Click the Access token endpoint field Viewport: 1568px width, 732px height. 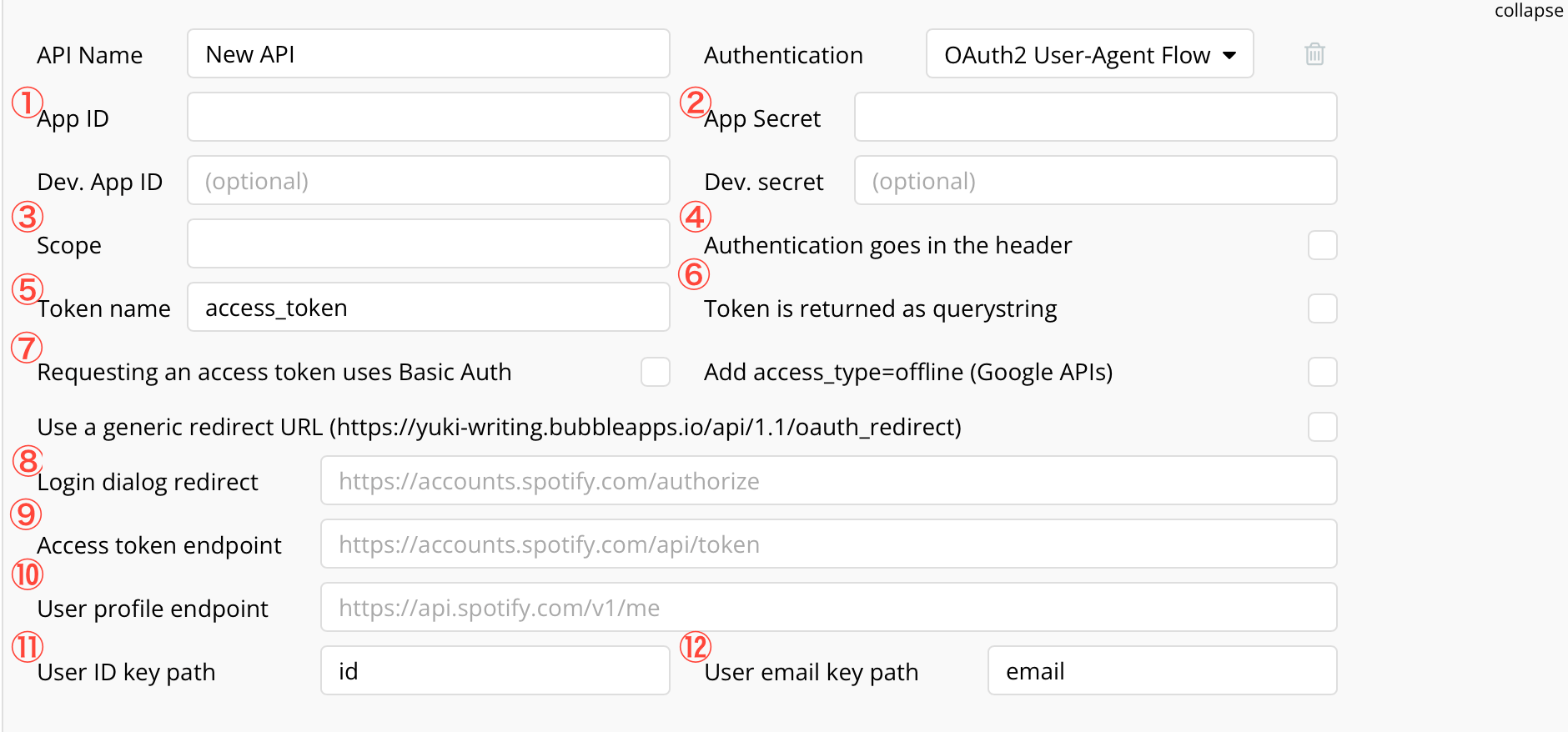click(x=828, y=544)
